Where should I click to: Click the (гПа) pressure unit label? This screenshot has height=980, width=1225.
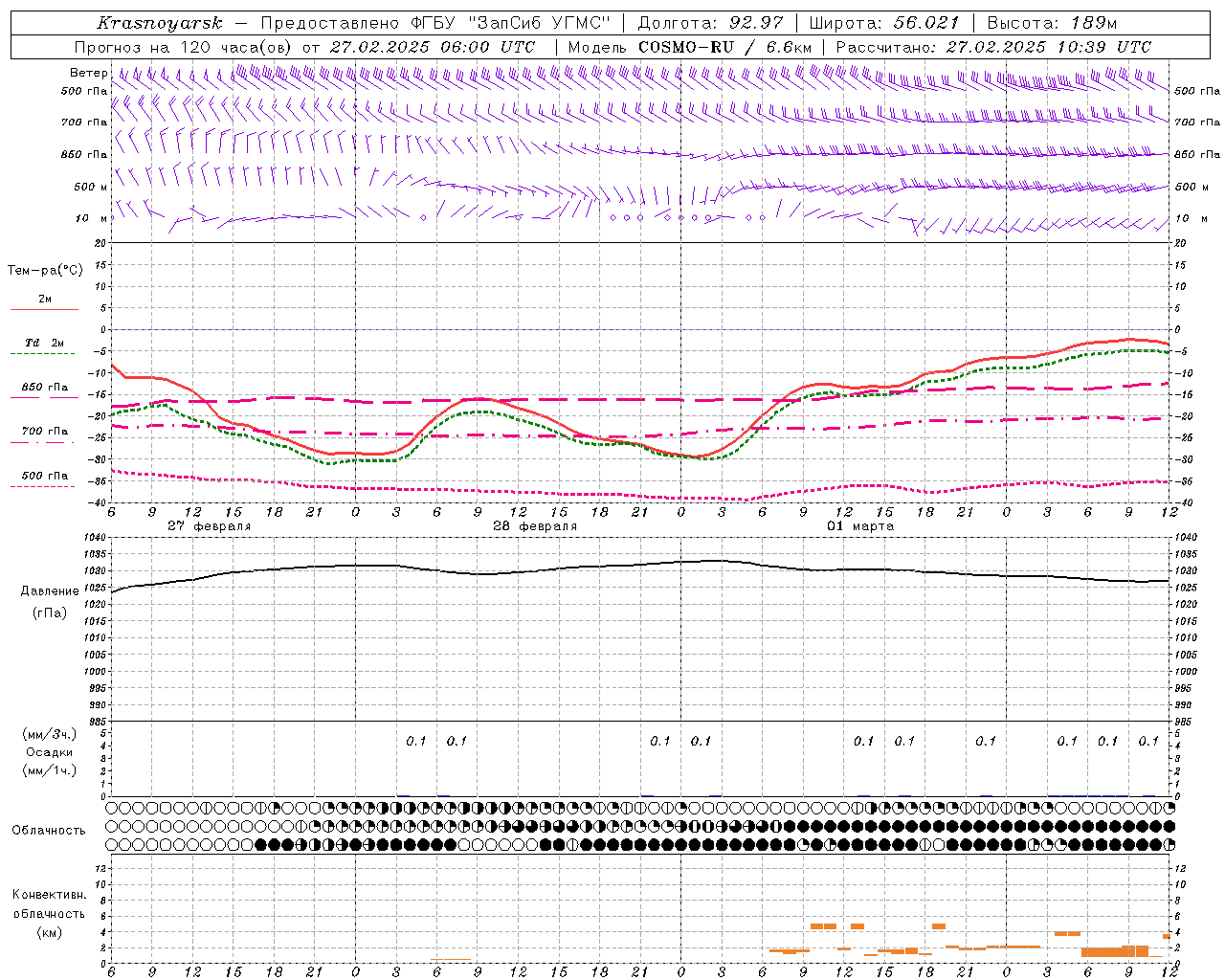[50, 613]
